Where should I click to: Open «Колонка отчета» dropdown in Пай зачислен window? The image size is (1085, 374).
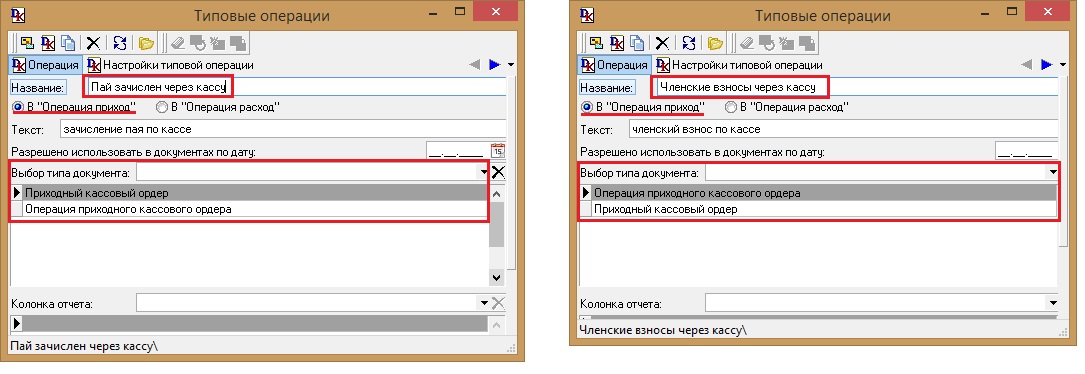(x=483, y=303)
